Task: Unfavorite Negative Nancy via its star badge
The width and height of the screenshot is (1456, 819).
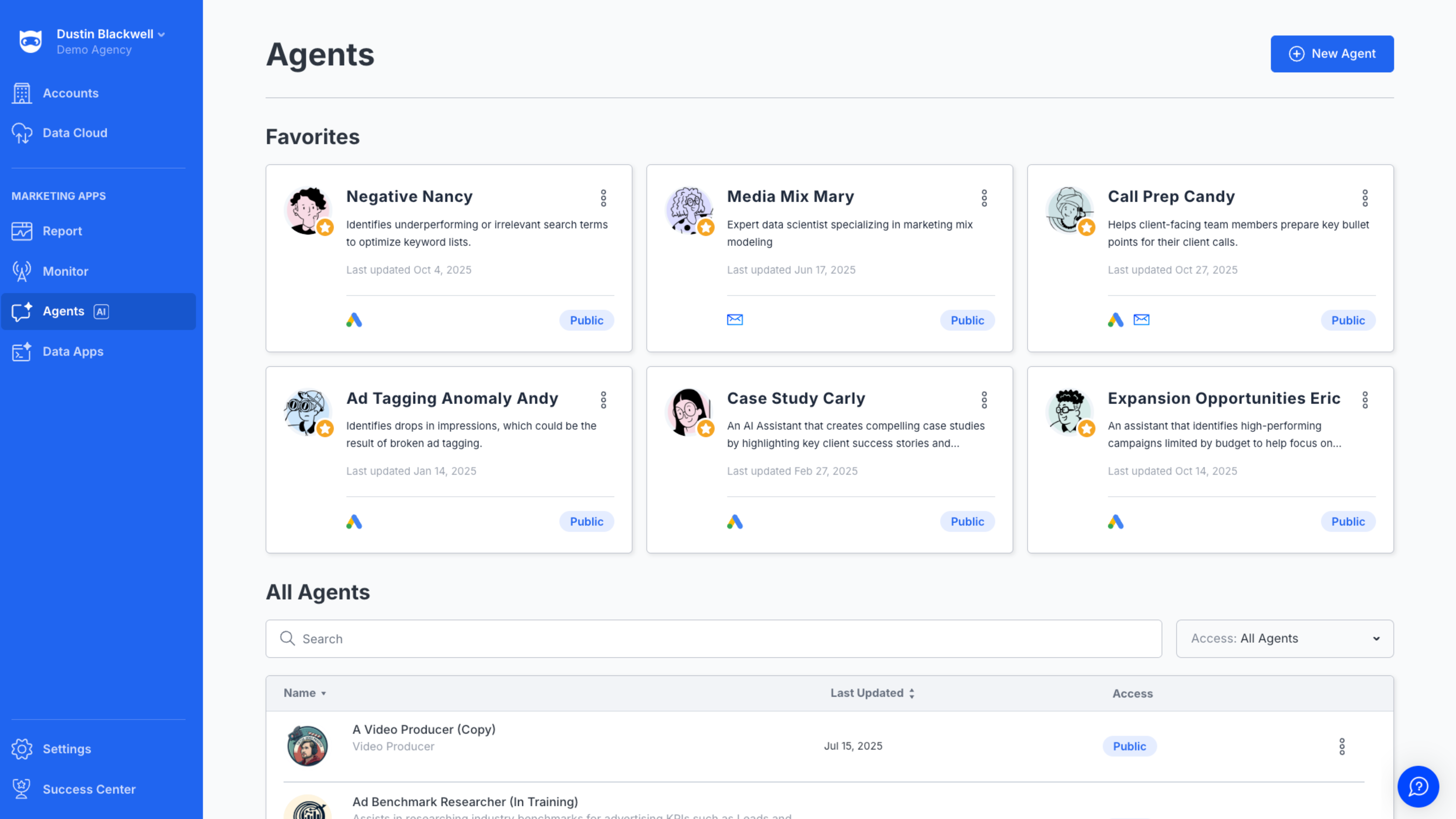Action: click(x=325, y=228)
